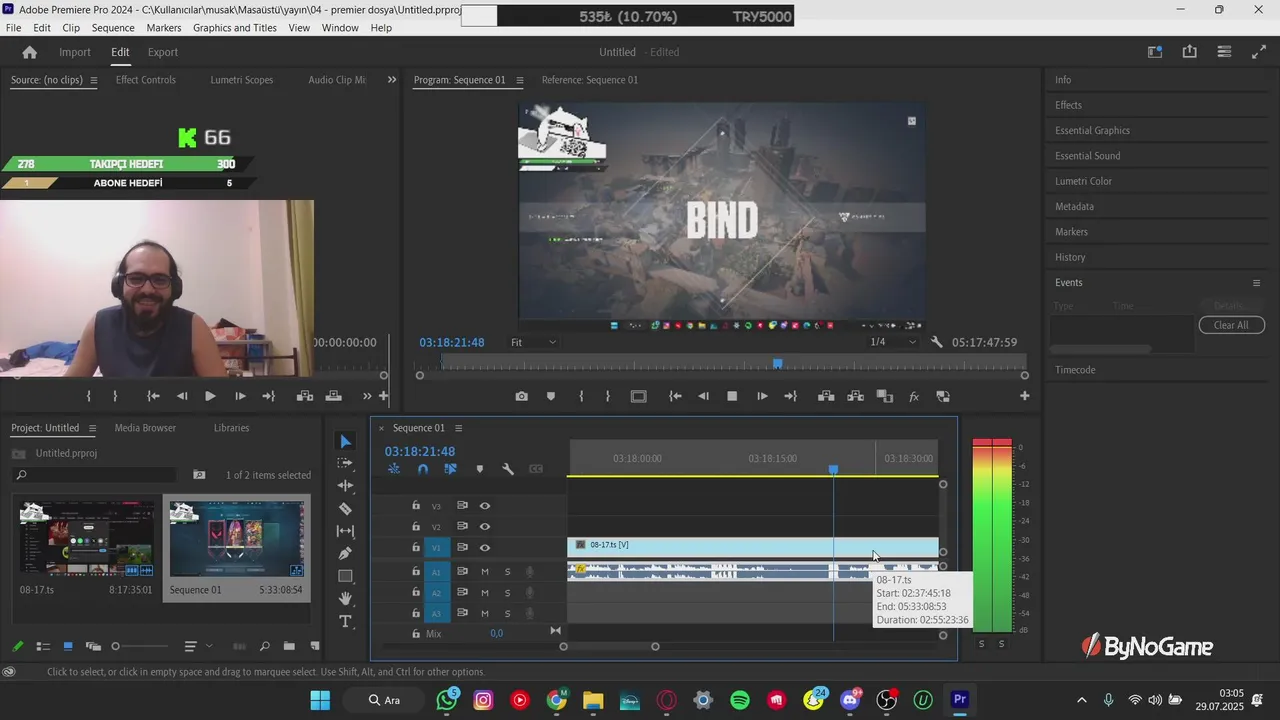Add a marker in the timeline header
The image size is (1280, 720).
click(x=479, y=469)
